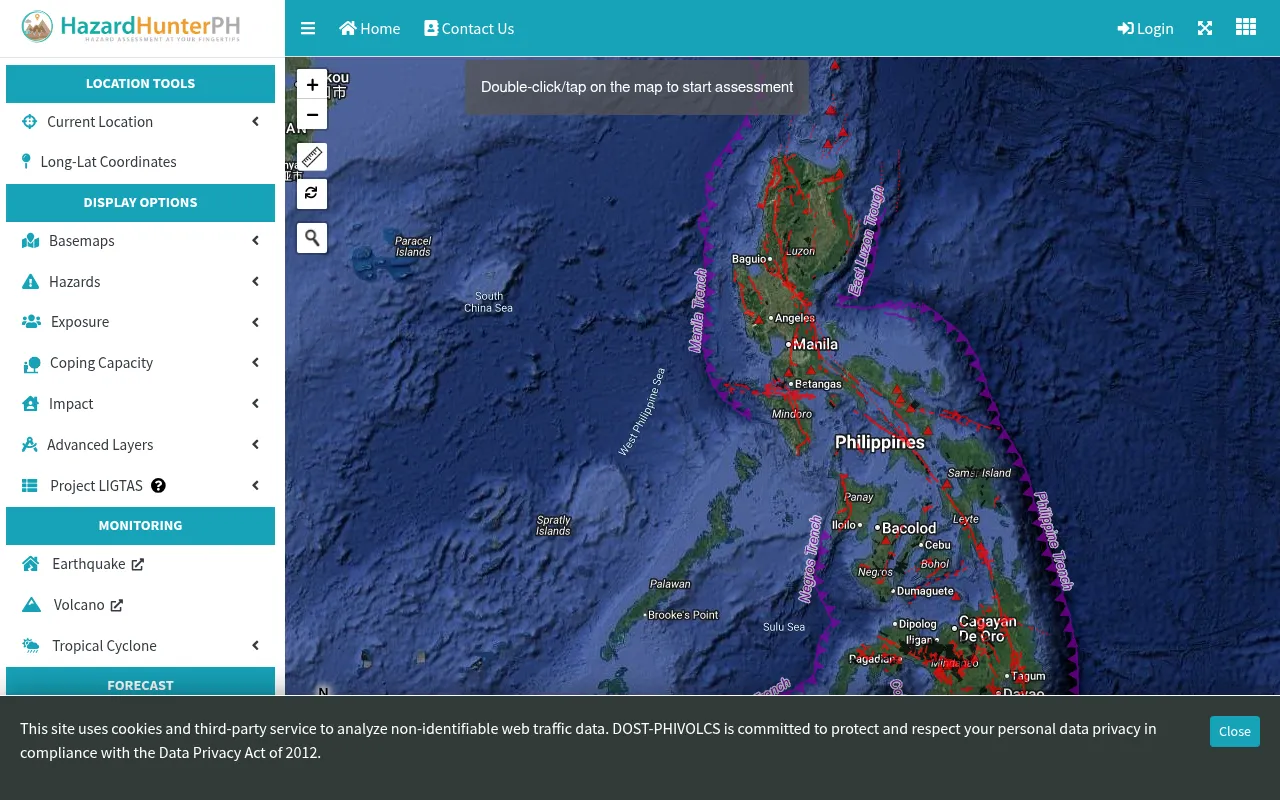Open the Login link
Viewport: 1280px width, 800px height.
(1145, 28)
